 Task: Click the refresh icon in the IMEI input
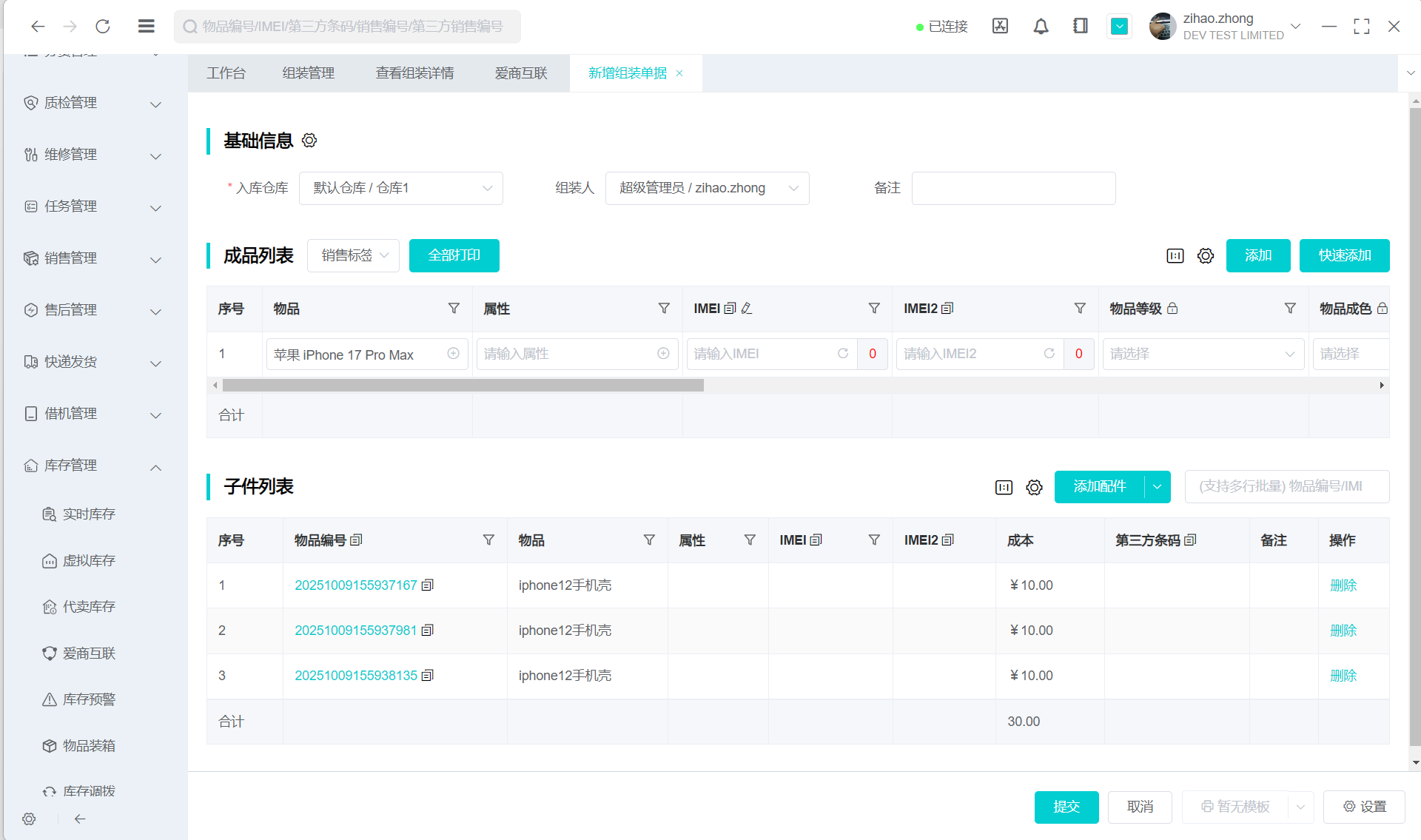pyautogui.click(x=842, y=354)
